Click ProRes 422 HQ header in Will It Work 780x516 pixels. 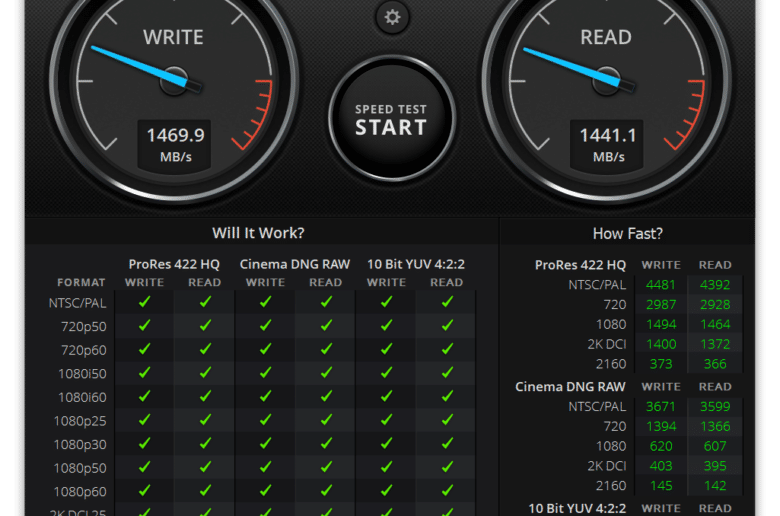tap(174, 264)
